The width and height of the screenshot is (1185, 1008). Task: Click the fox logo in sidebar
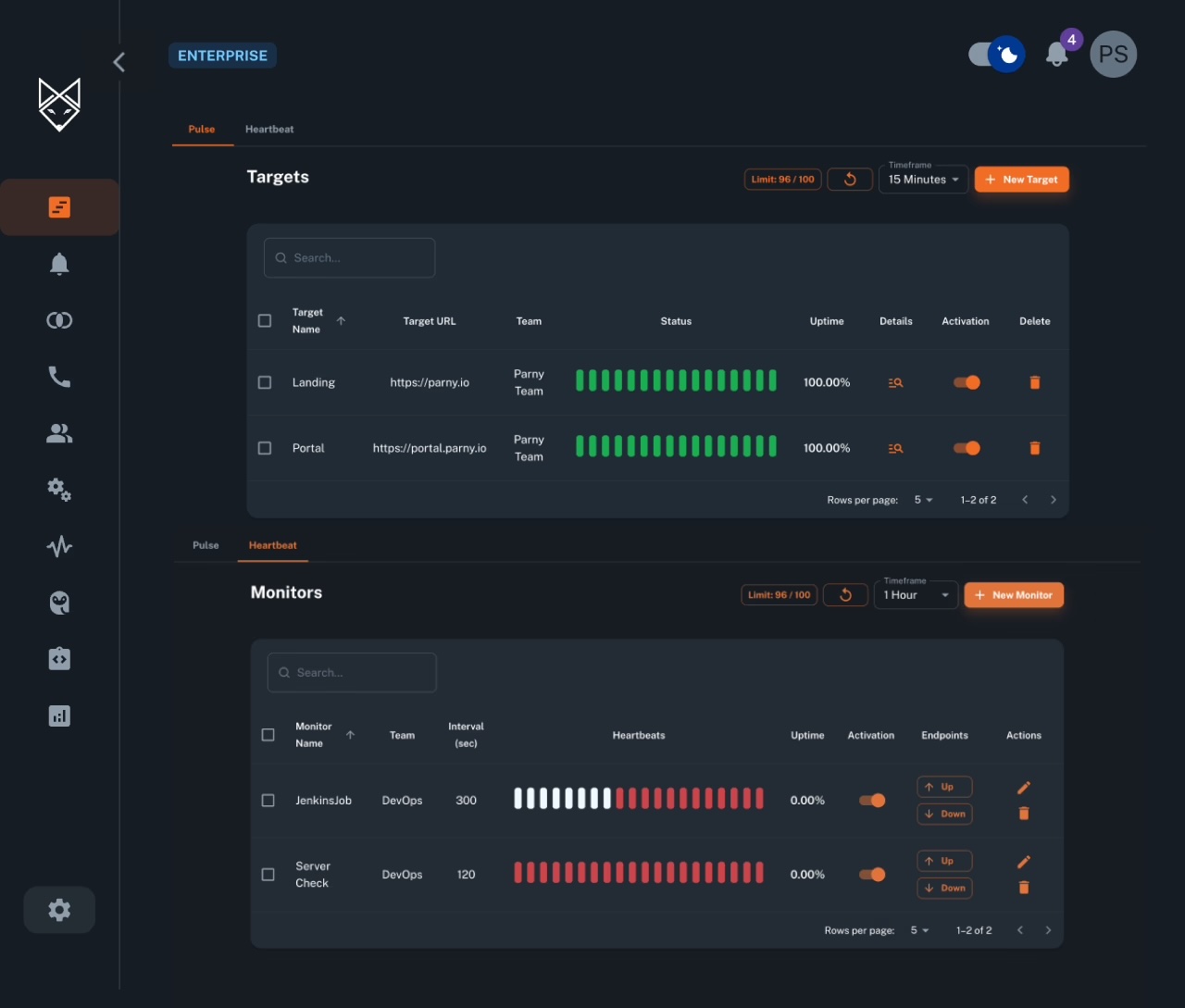59,104
